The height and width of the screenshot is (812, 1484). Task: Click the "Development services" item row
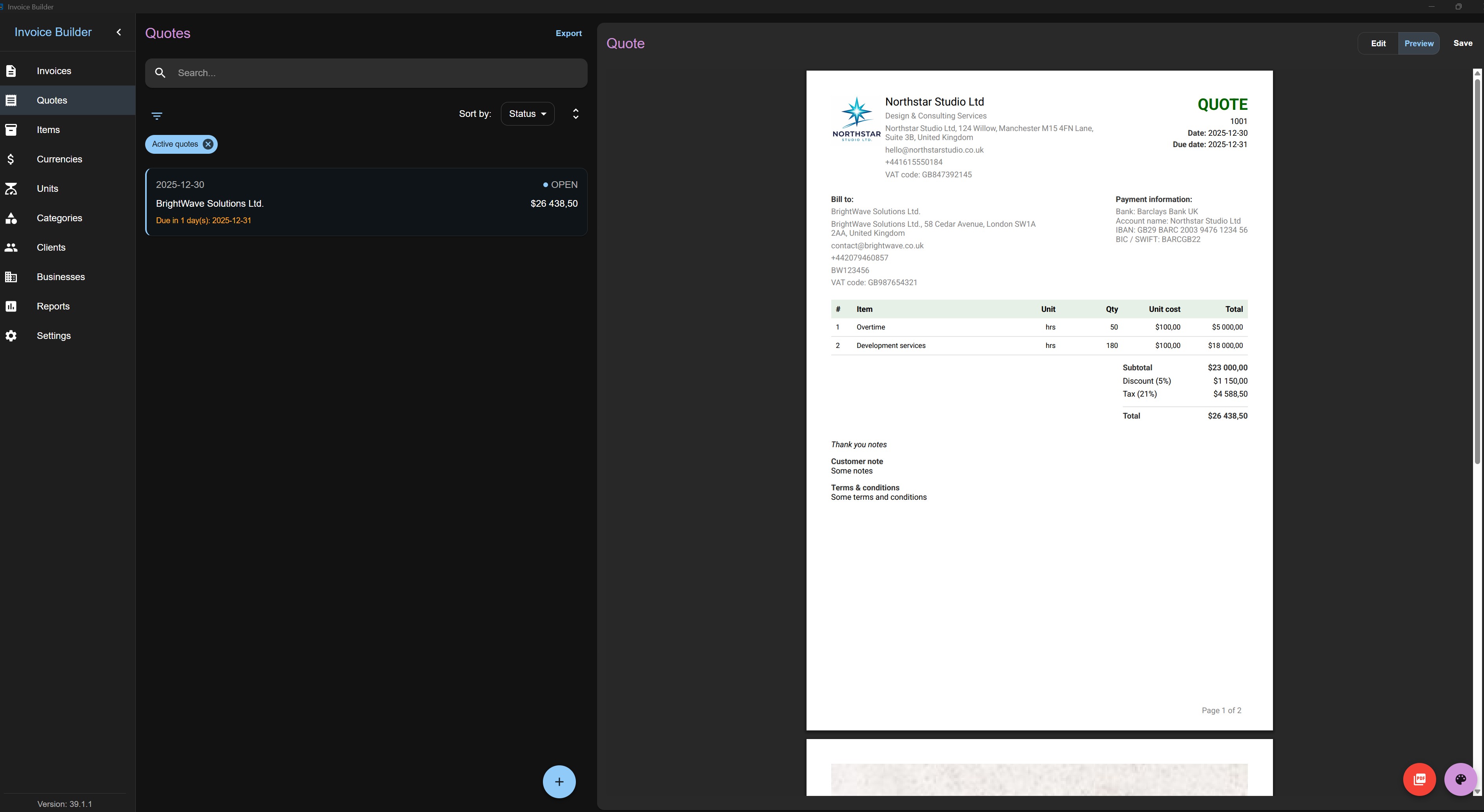pos(1039,346)
